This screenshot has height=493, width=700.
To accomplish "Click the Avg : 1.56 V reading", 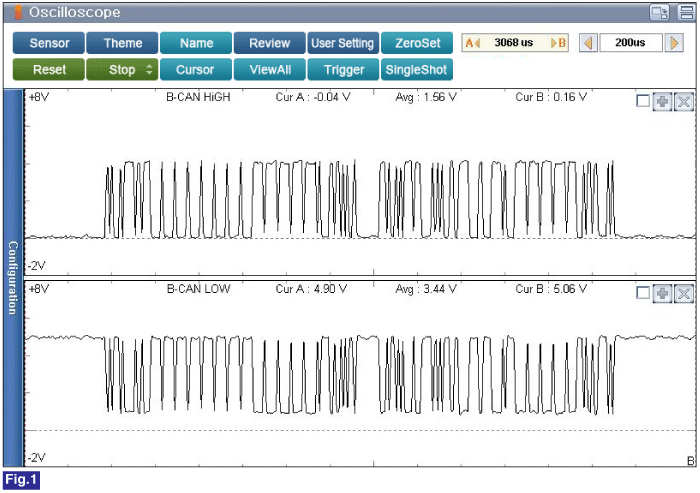I will (426, 97).
